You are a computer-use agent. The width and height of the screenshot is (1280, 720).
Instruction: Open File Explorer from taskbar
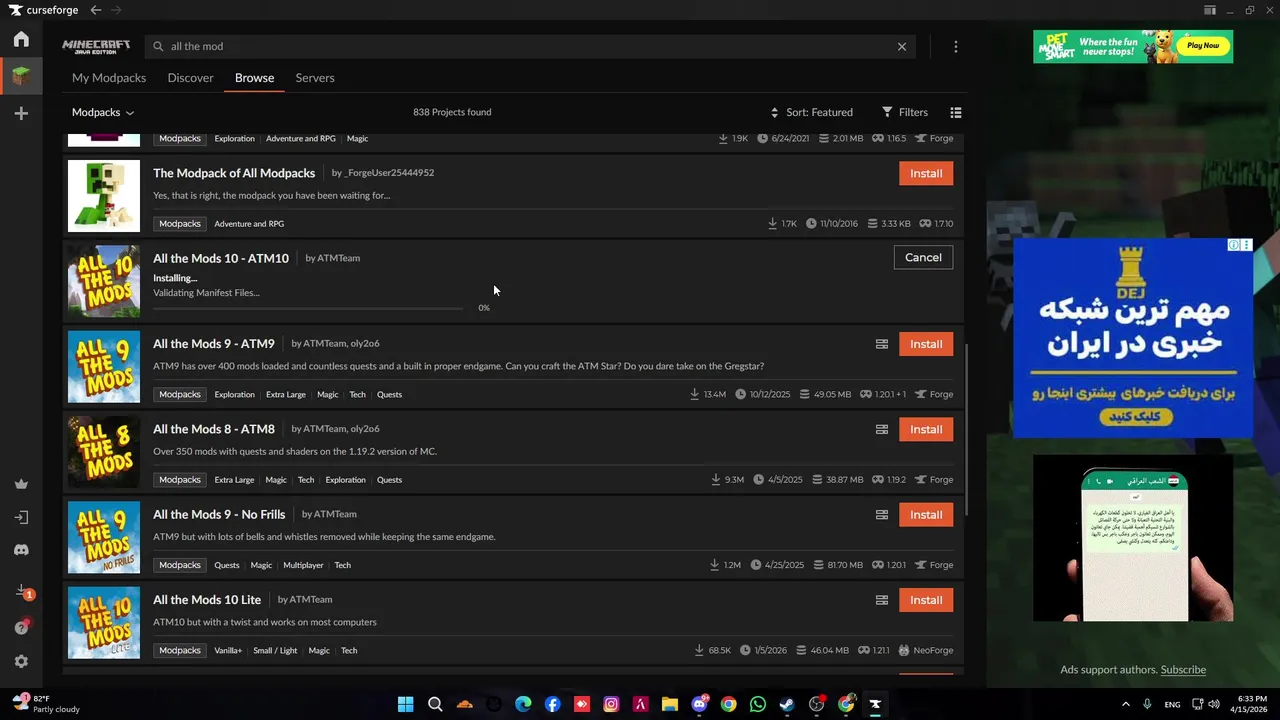[670, 704]
